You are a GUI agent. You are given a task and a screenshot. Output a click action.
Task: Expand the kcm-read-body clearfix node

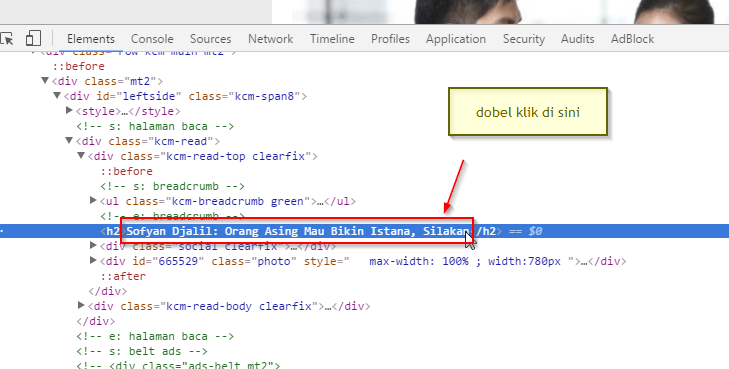tap(81, 305)
